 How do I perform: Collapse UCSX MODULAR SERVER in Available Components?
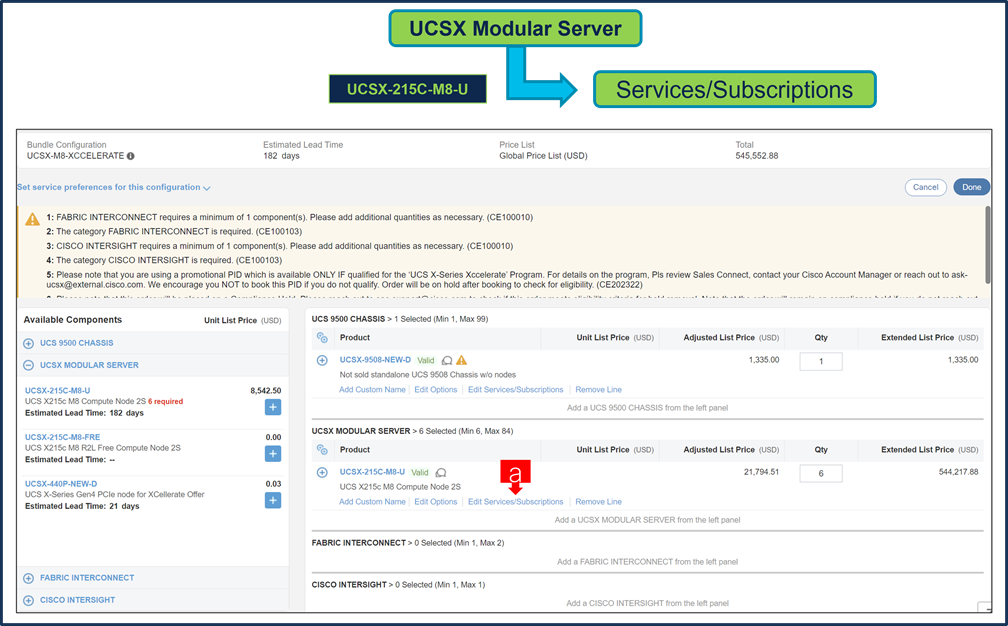click(x=28, y=365)
